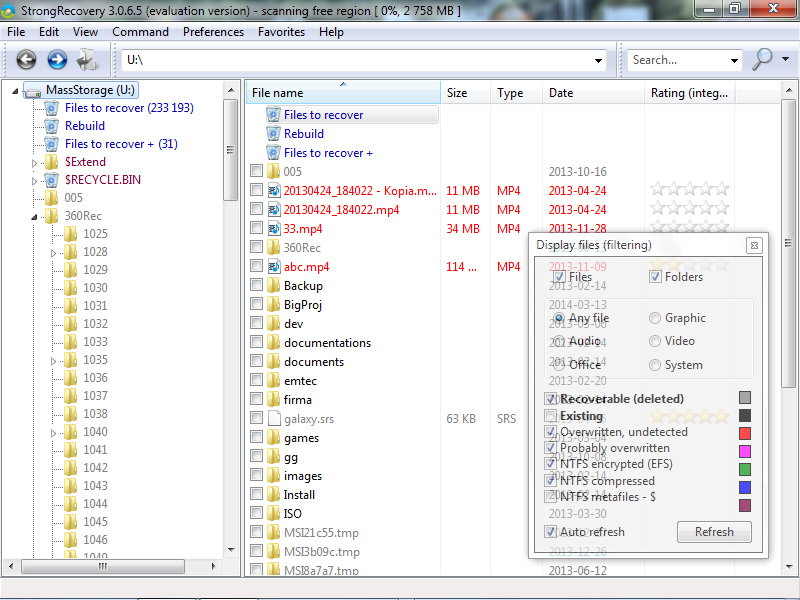The height and width of the screenshot is (600, 800).
Task: Open the path address dropdown
Action: coord(599,60)
